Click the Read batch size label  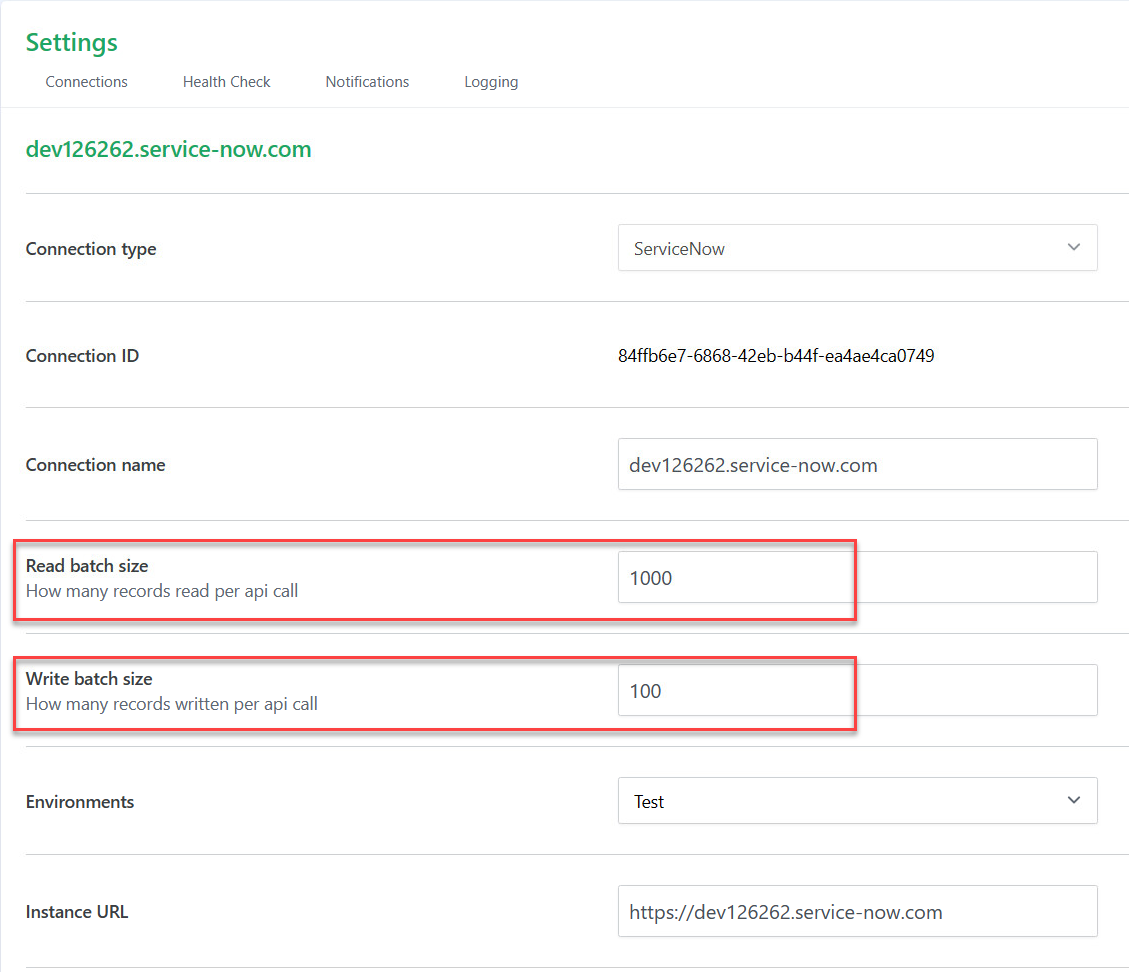click(87, 566)
